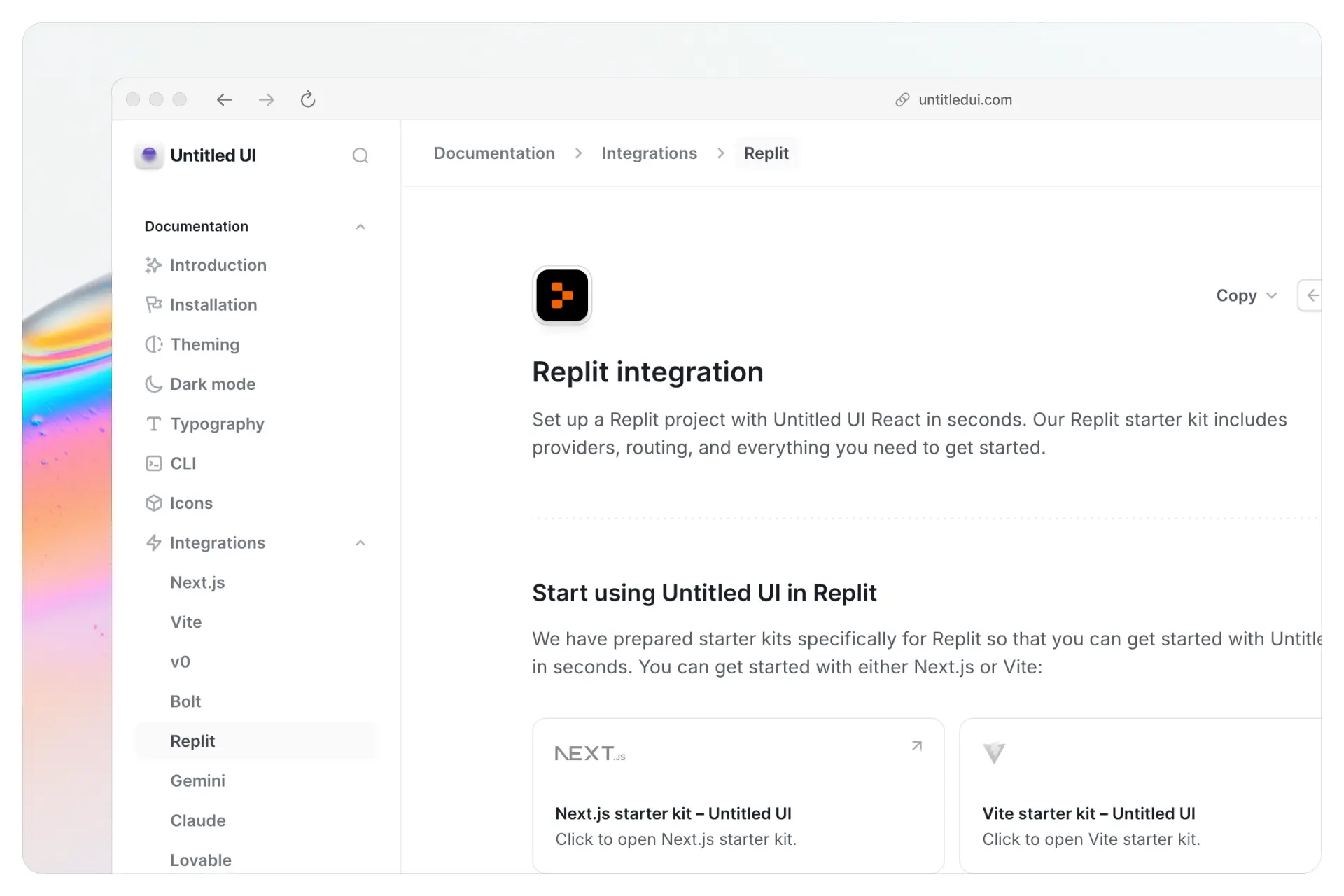Image resolution: width=1344 pixels, height=896 pixels.
Task: Reload the page with refresh icon
Action: pos(308,99)
